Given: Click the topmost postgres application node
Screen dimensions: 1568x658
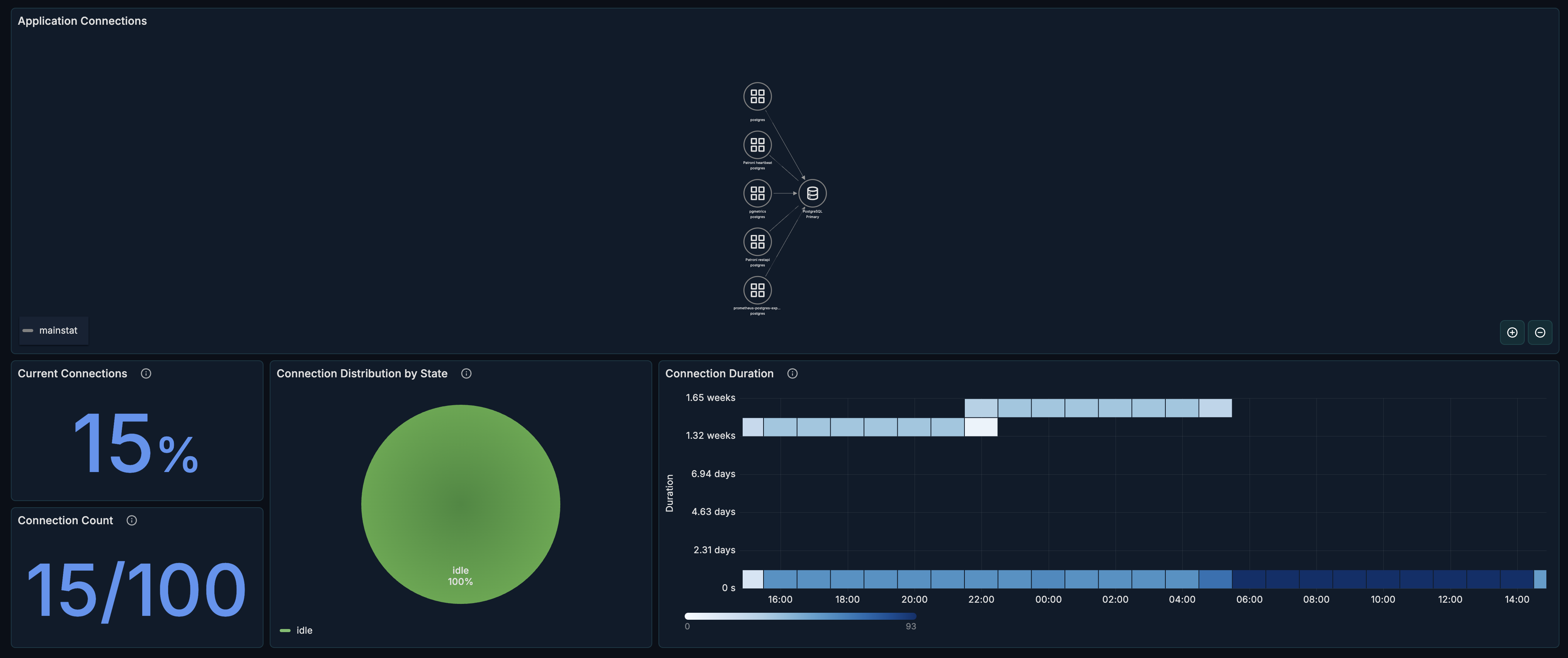Looking at the screenshot, I should point(757,96).
